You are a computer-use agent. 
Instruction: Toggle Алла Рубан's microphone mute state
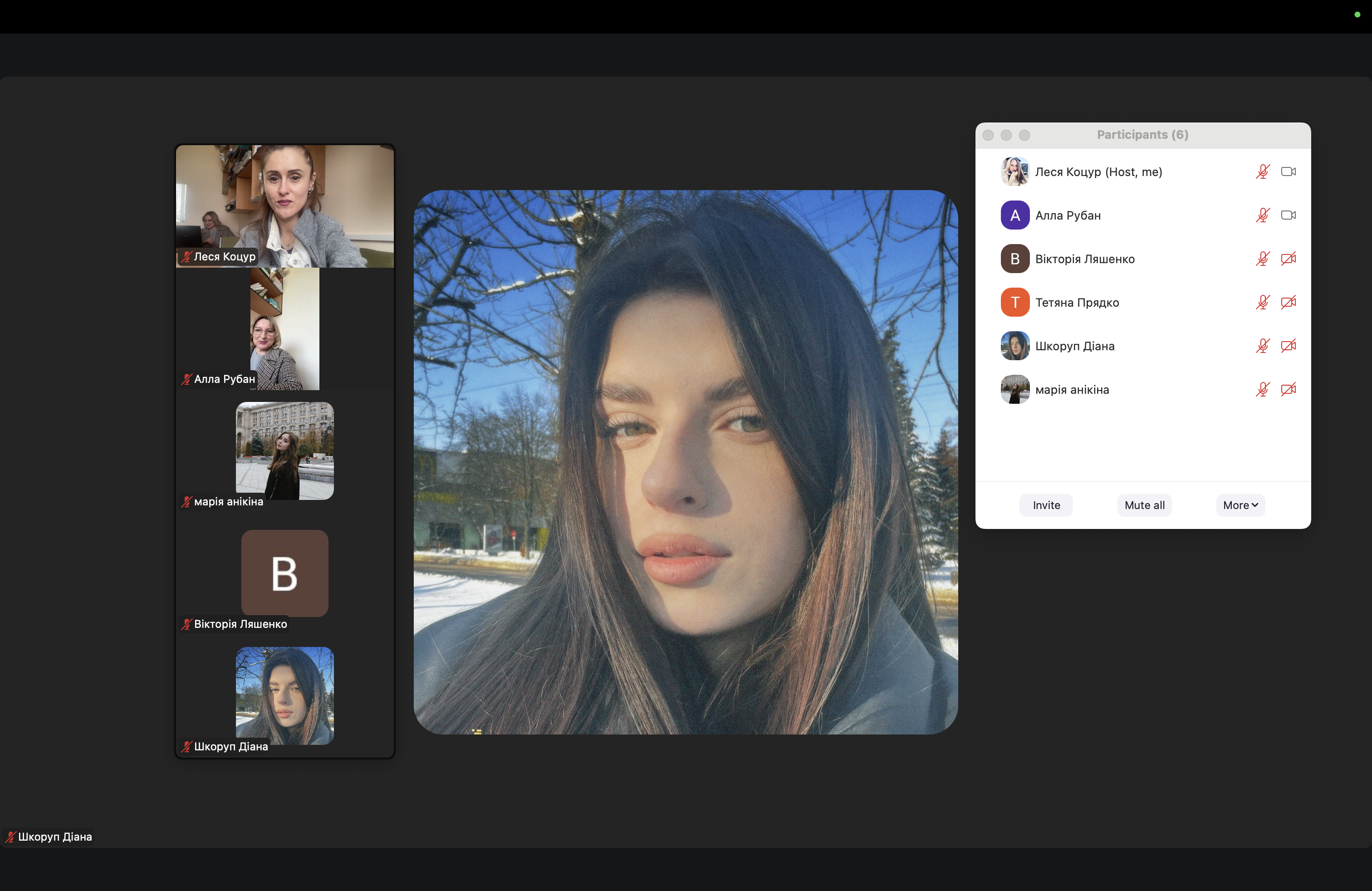[x=1263, y=215]
